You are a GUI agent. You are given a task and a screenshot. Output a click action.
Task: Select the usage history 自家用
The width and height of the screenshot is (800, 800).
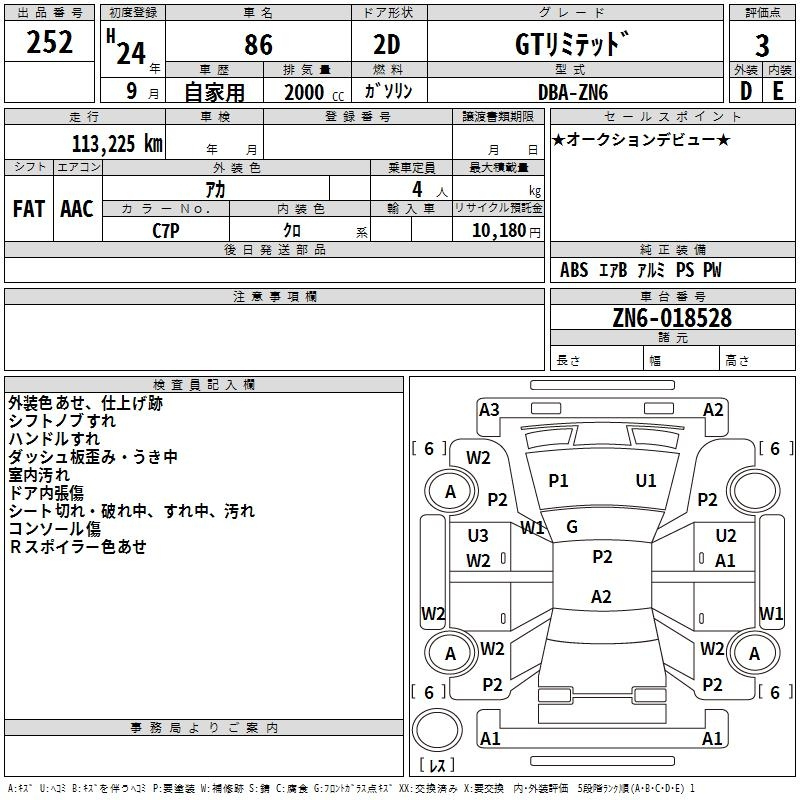click(x=214, y=92)
